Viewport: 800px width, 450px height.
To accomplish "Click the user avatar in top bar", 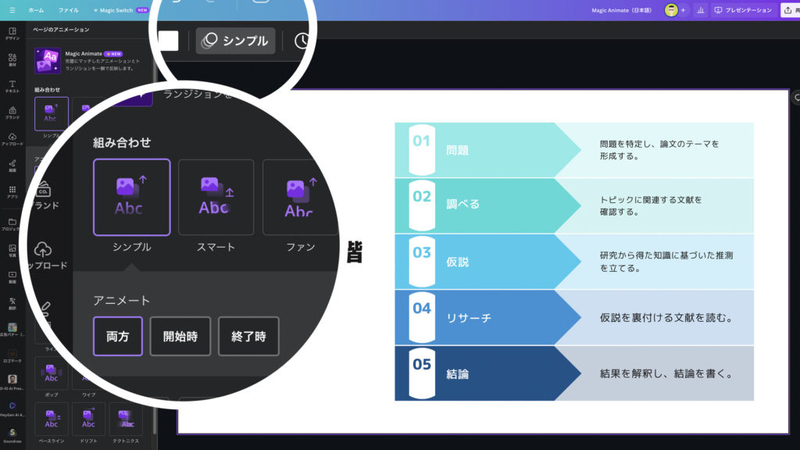I will click(671, 10).
